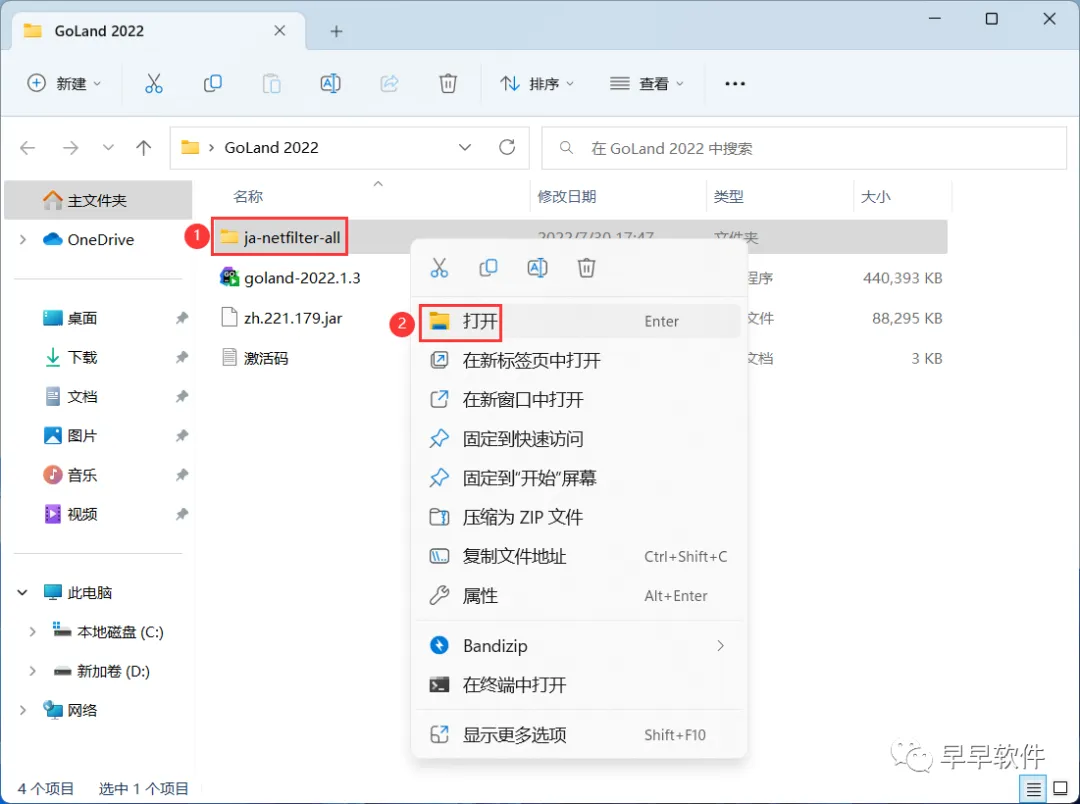Switch to details view icon in status bar
This screenshot has height=804, width=1080.
coord(1033,789)
